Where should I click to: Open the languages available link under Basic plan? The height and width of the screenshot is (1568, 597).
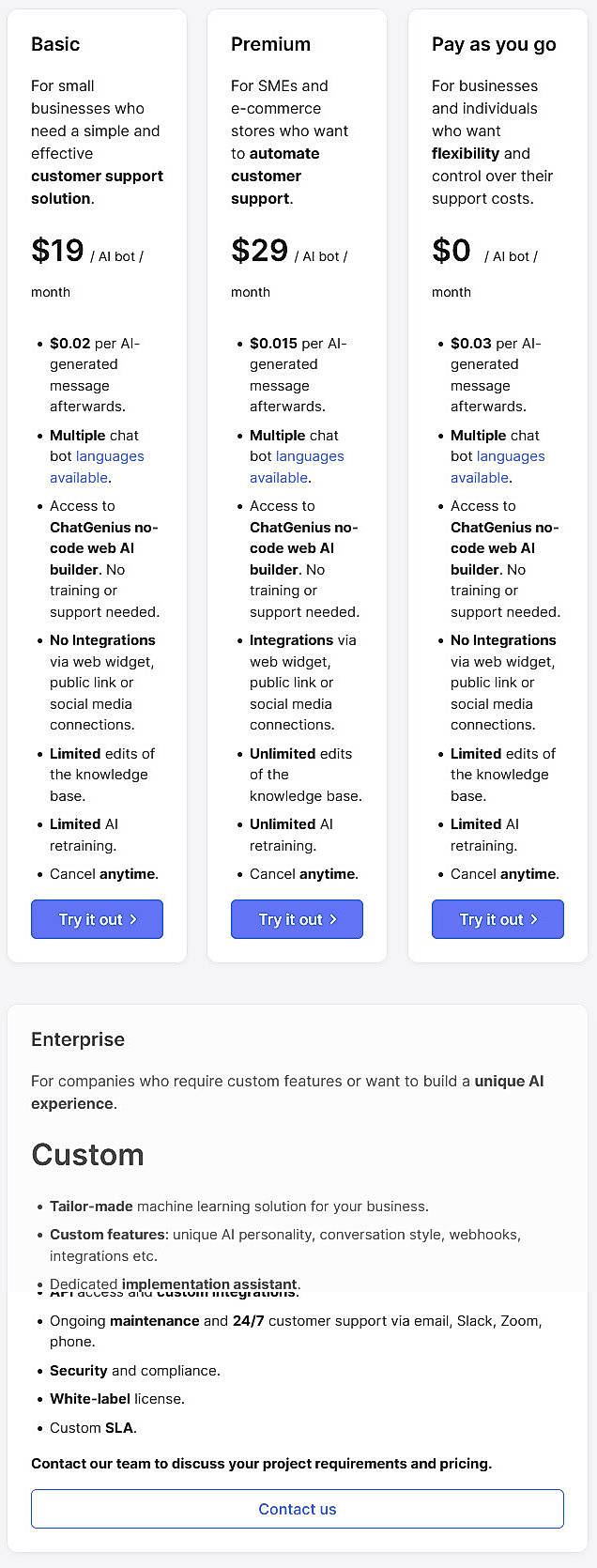point(111,456)
